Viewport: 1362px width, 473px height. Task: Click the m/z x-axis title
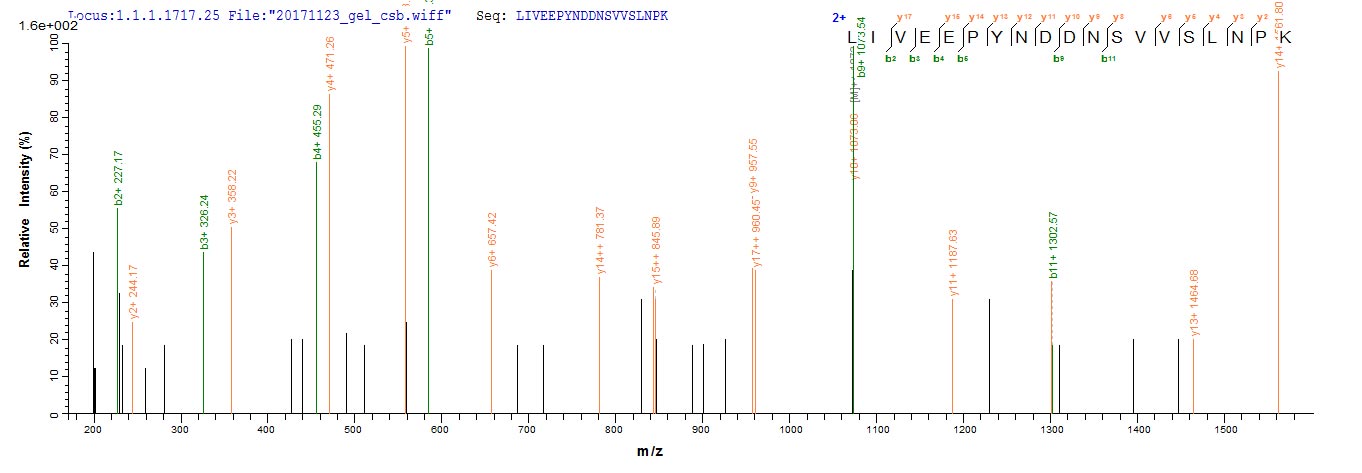click(x=651, y=451)
